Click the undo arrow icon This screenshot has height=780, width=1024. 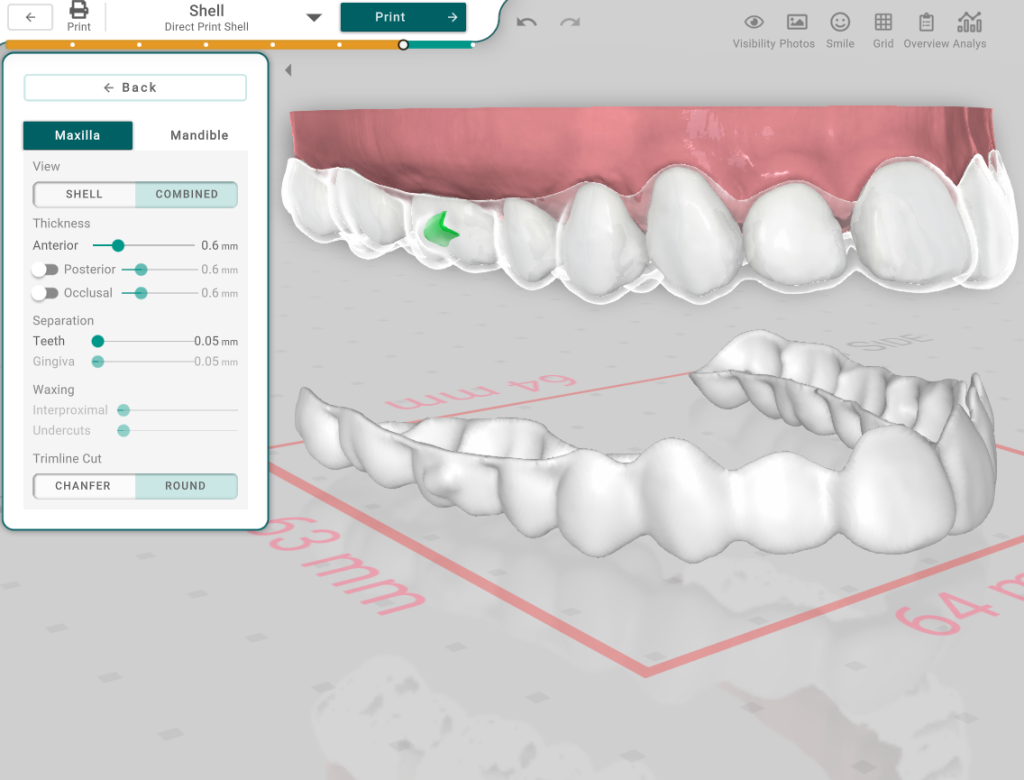pyautogui.click(x=527, y=22)
